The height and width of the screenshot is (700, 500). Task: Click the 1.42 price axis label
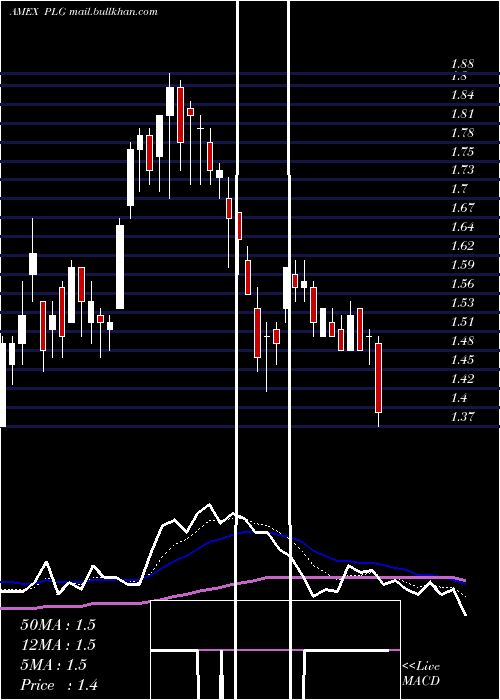tap(462, 379)
